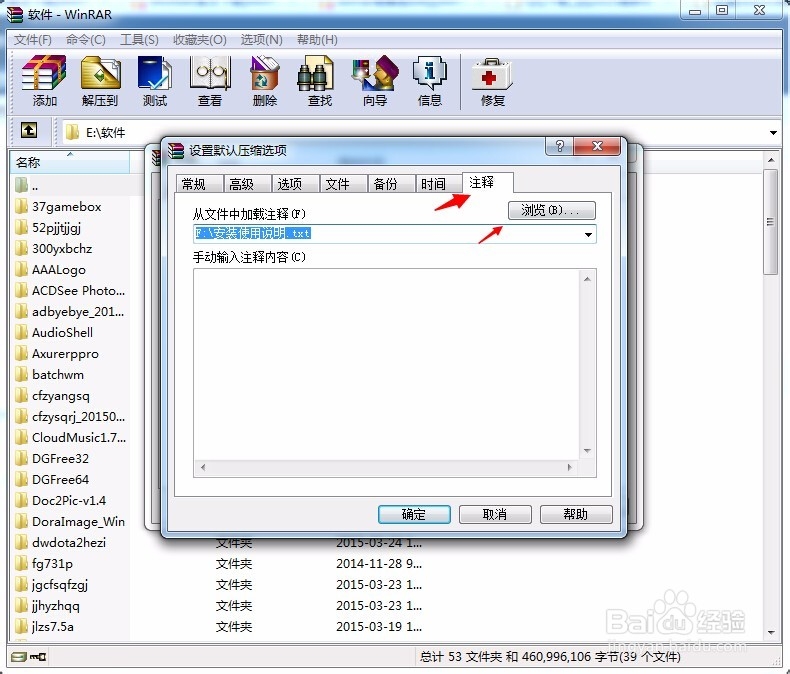Select the jgcfsqfzgj folder

(51, 584)
